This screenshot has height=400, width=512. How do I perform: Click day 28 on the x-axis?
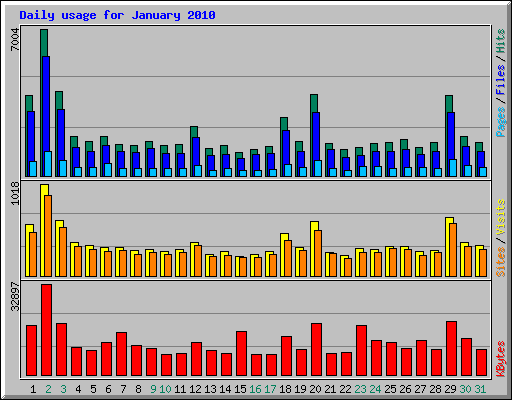[435, 389]
